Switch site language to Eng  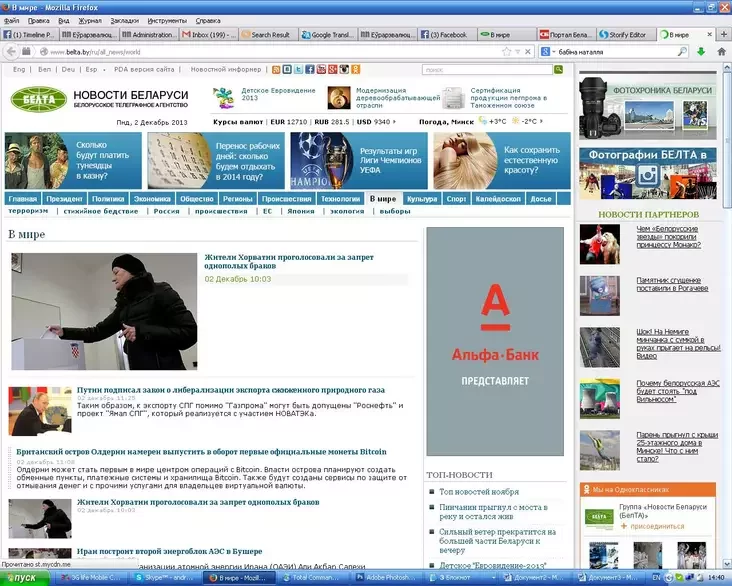[x=19, y=69]
